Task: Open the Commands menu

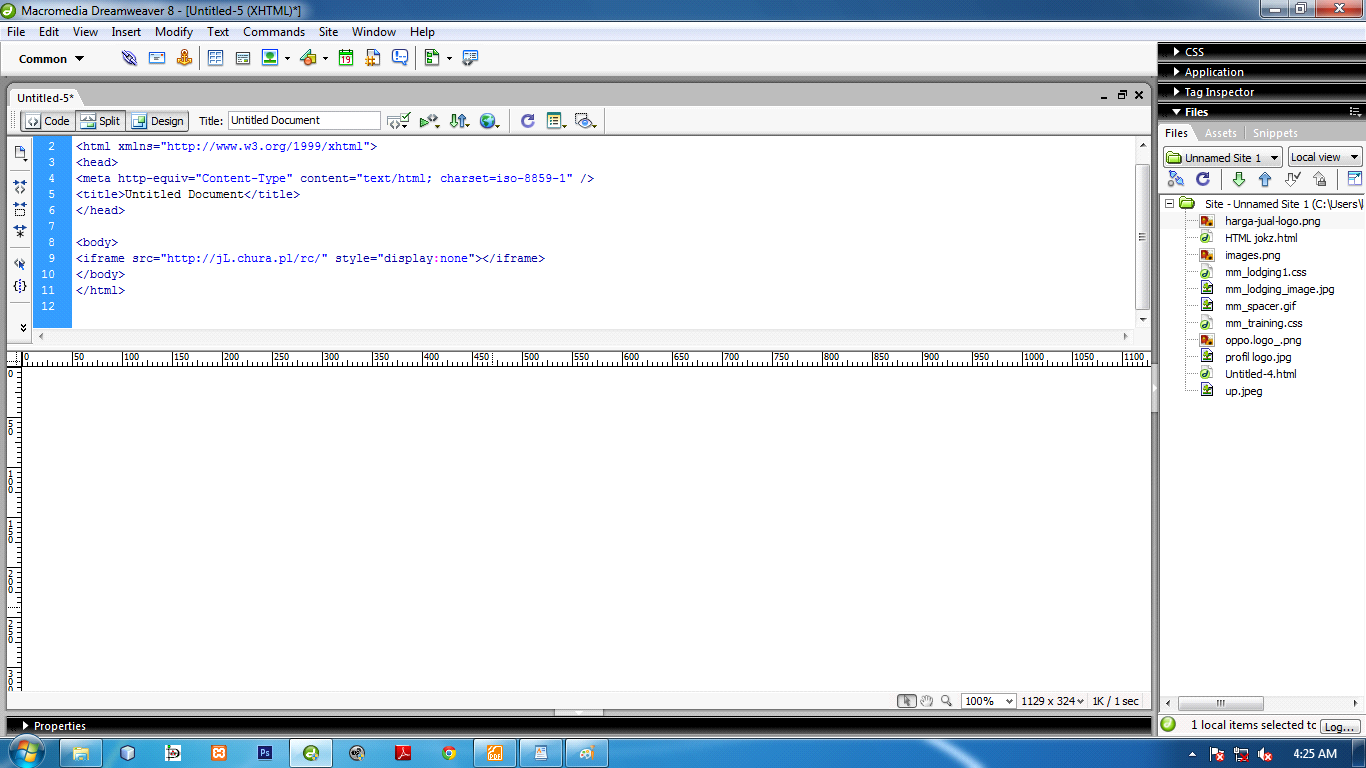Action: click(x=274, y=32)
